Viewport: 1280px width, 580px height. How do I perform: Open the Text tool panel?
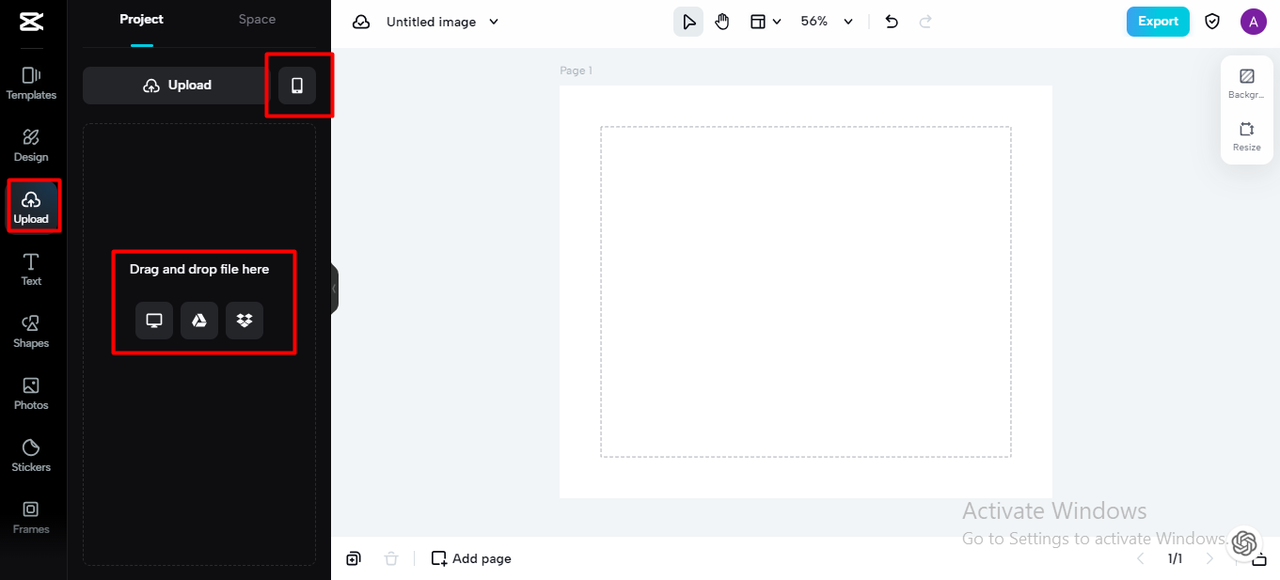coord(31,270)
